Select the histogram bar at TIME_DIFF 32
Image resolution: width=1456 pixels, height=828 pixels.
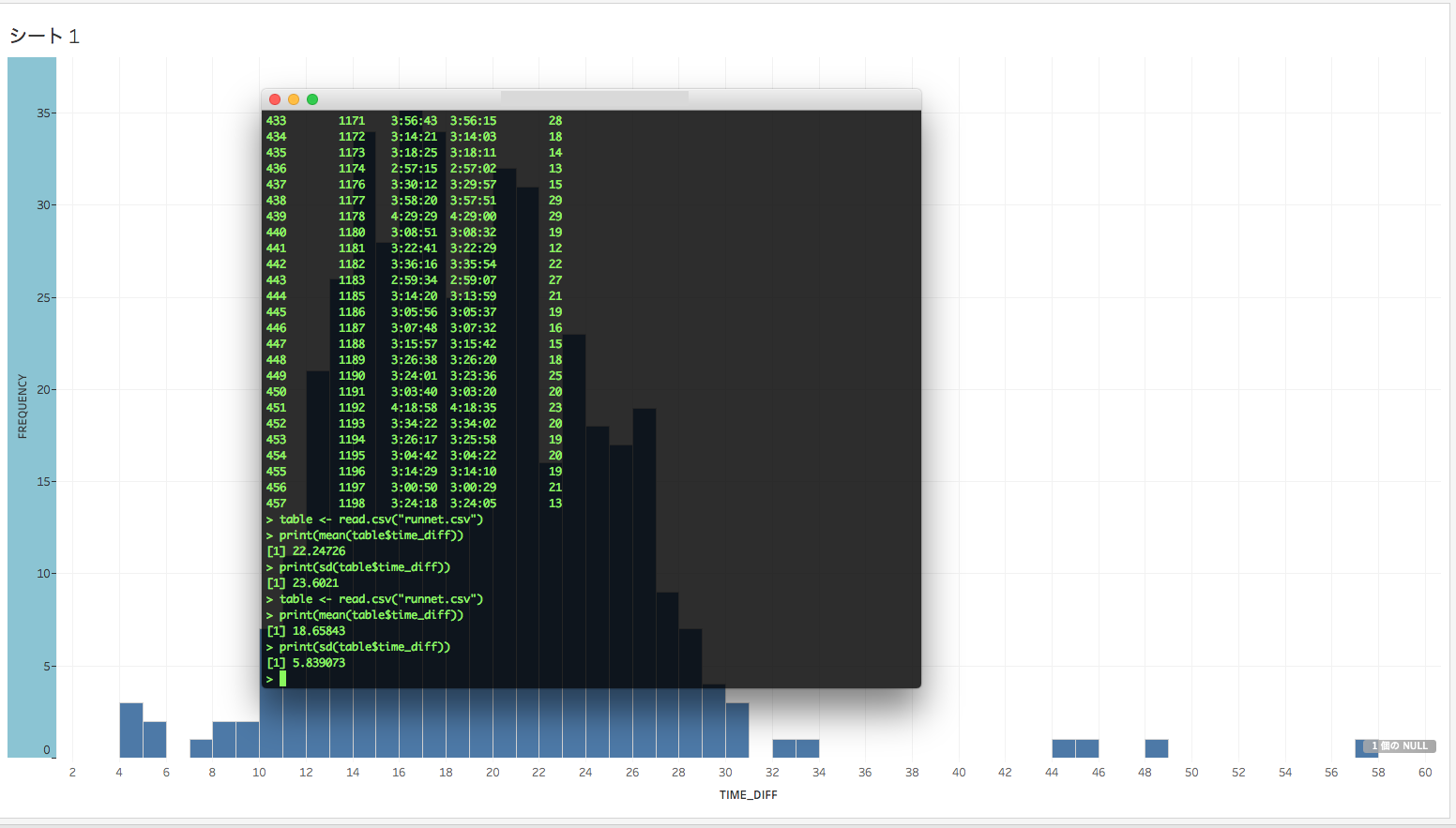coord(784,748)
